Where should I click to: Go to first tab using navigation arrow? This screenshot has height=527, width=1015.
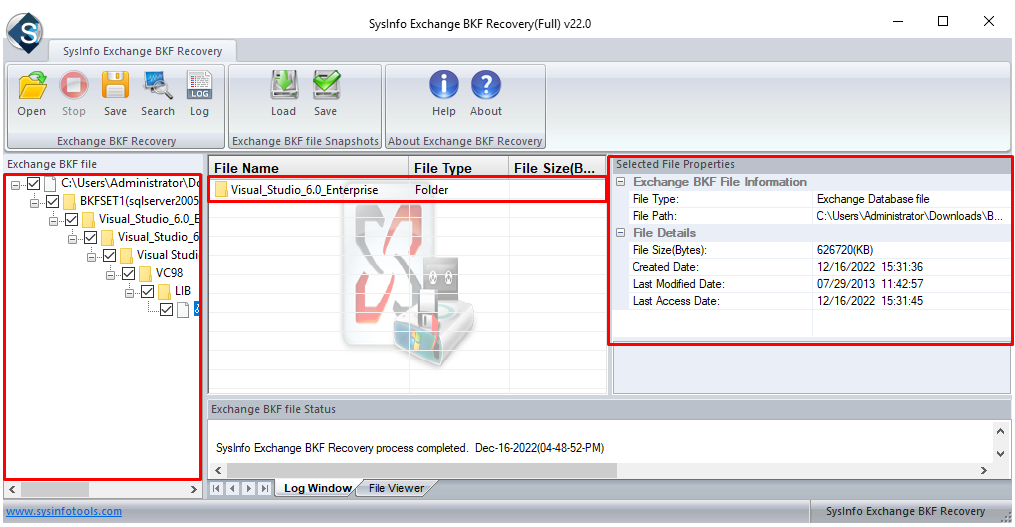216,489
